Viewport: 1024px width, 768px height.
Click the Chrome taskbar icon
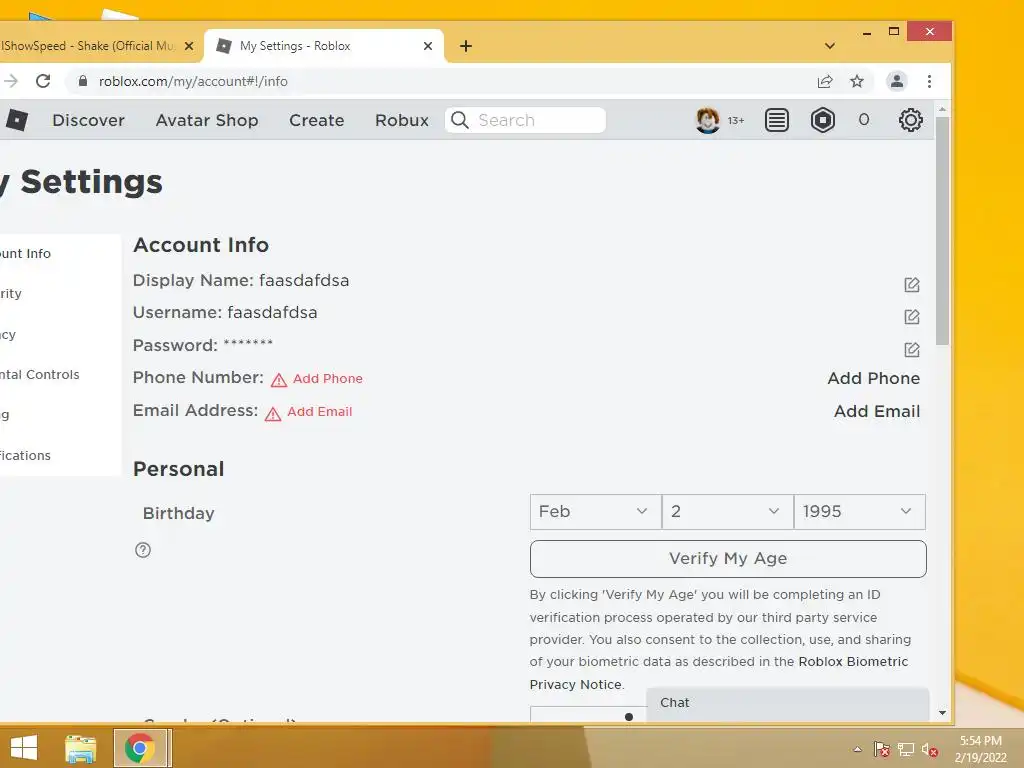tap(140, 748)
